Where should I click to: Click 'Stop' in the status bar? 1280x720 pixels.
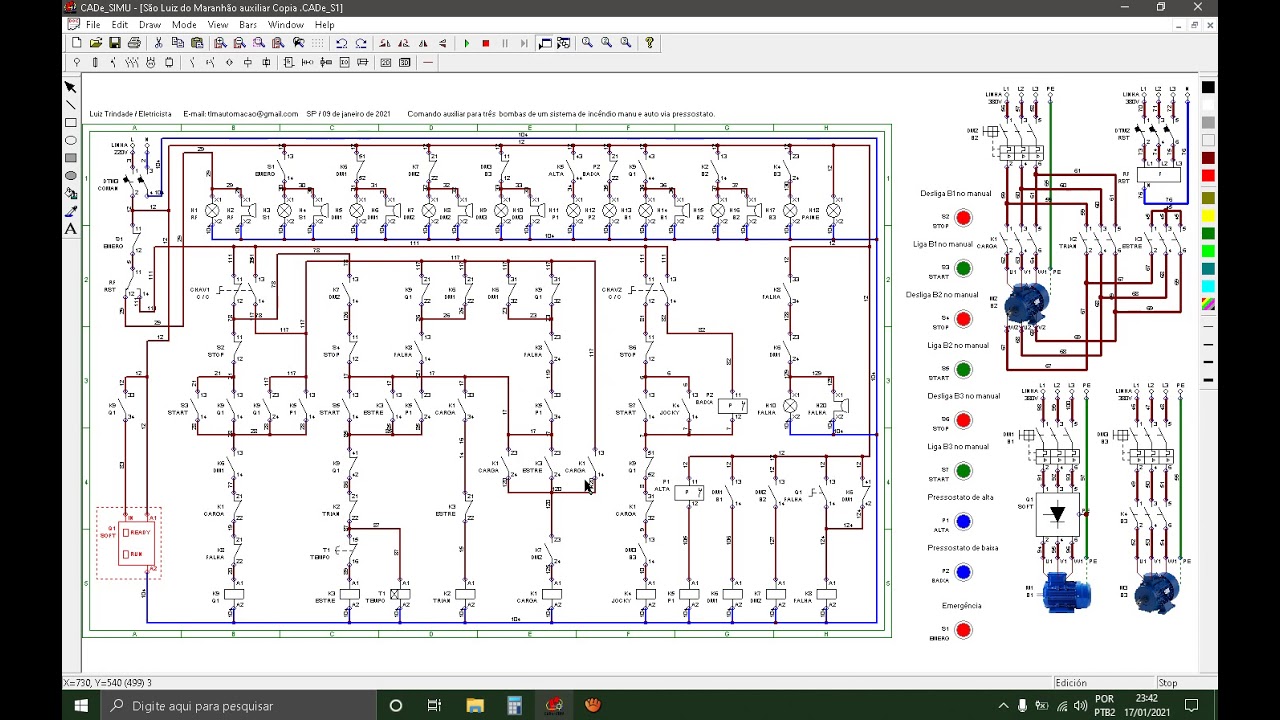[1167, 683]
